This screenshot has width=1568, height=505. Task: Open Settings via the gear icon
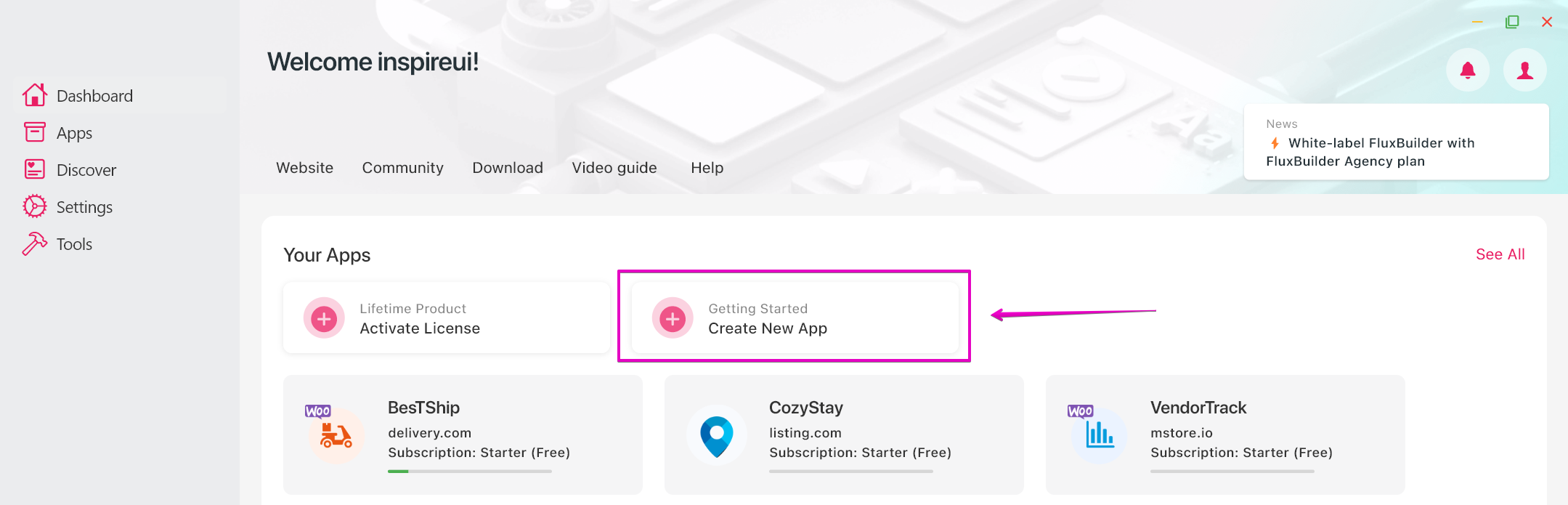tap(34, 206)
